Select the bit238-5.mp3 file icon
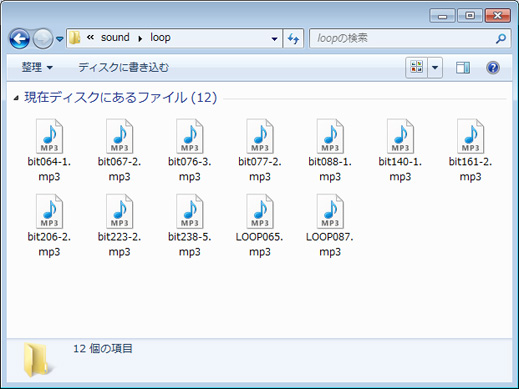 [x=190, y=211]
